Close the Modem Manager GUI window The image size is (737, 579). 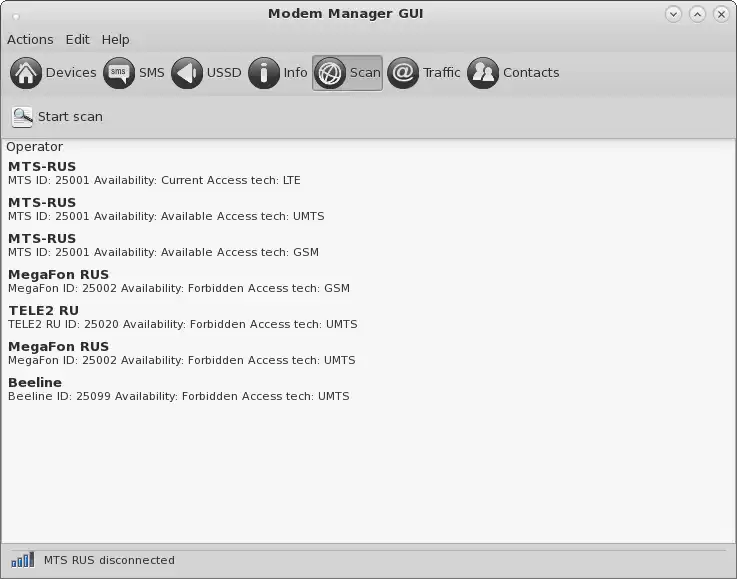tap(721, 14)
